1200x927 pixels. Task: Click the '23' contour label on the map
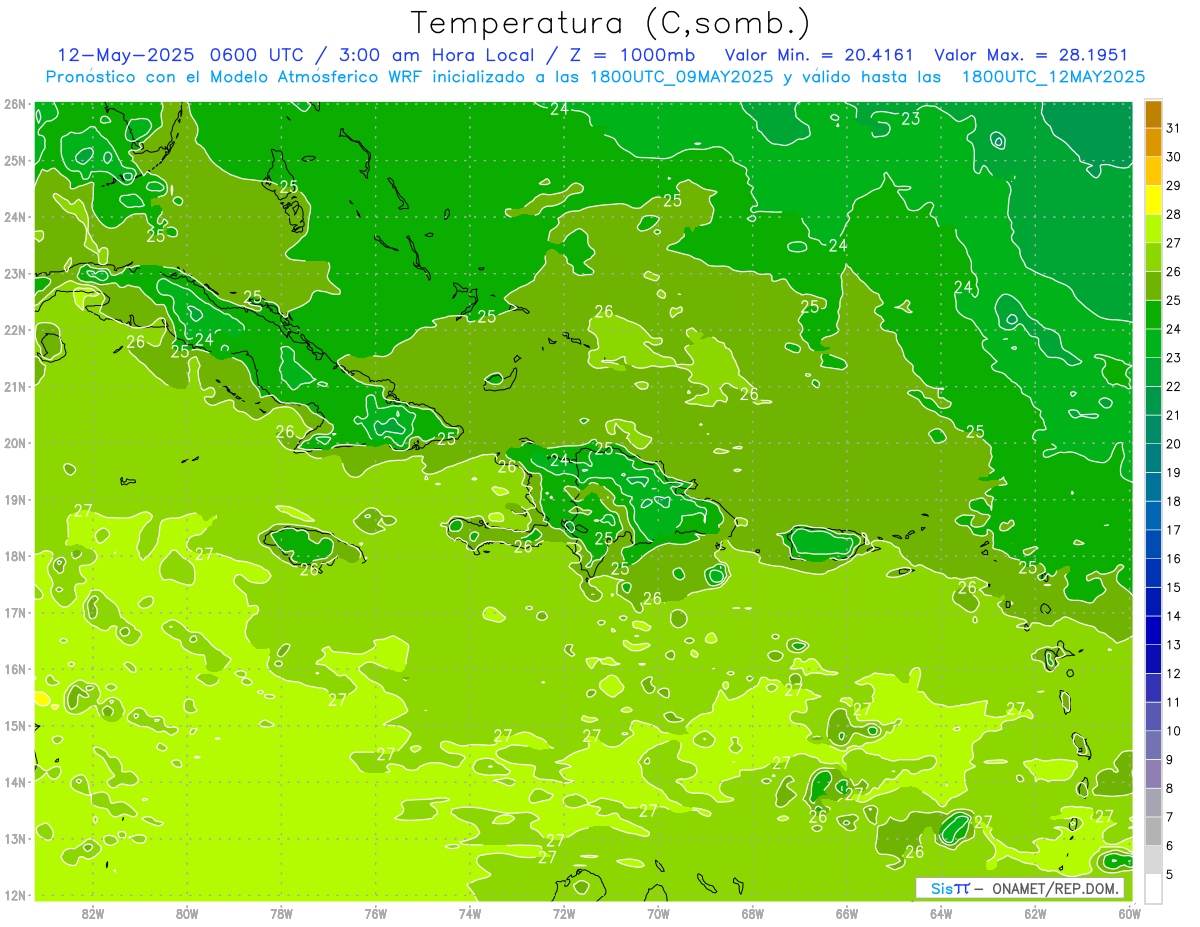(910, 119)
